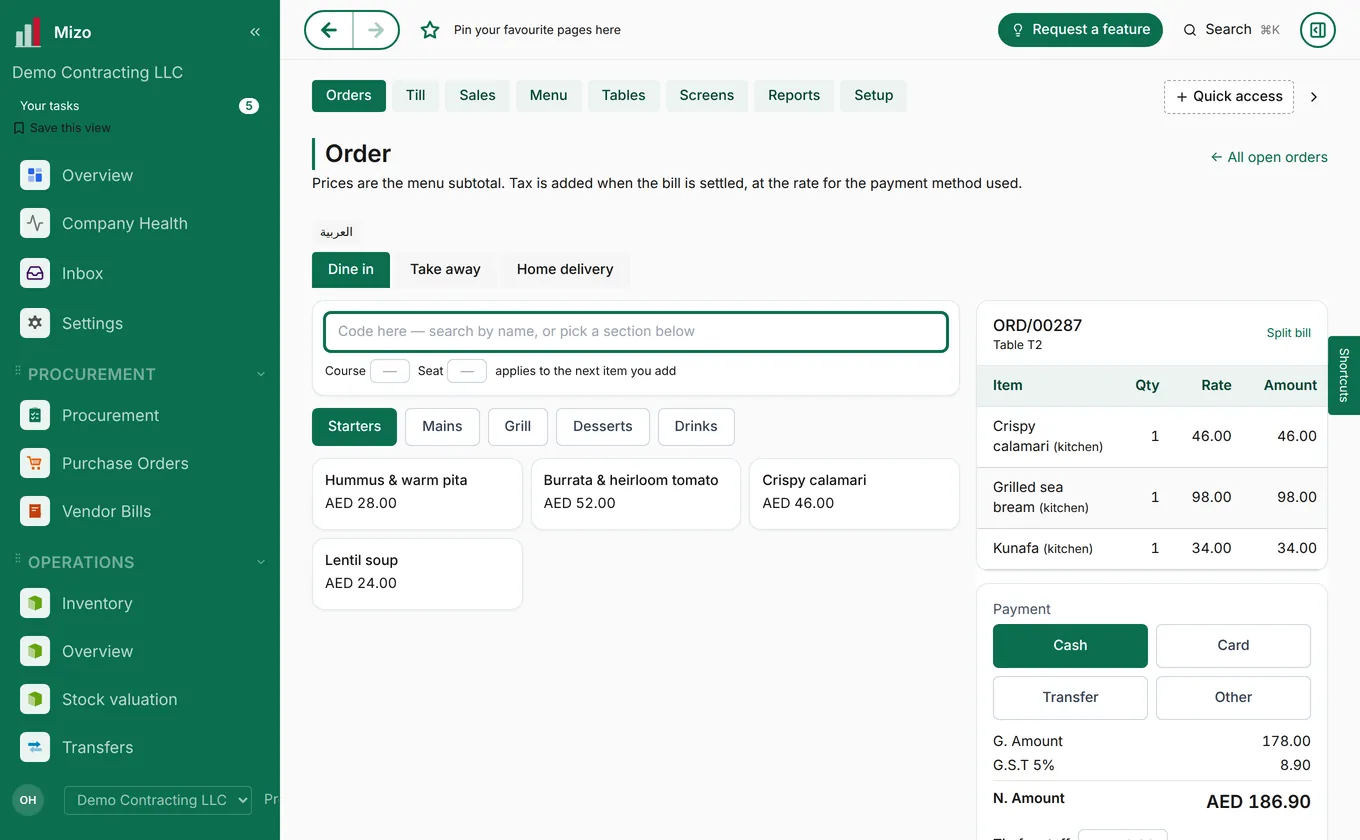Choose the Seat selector

pyautogui.click(x=467, y=371)
